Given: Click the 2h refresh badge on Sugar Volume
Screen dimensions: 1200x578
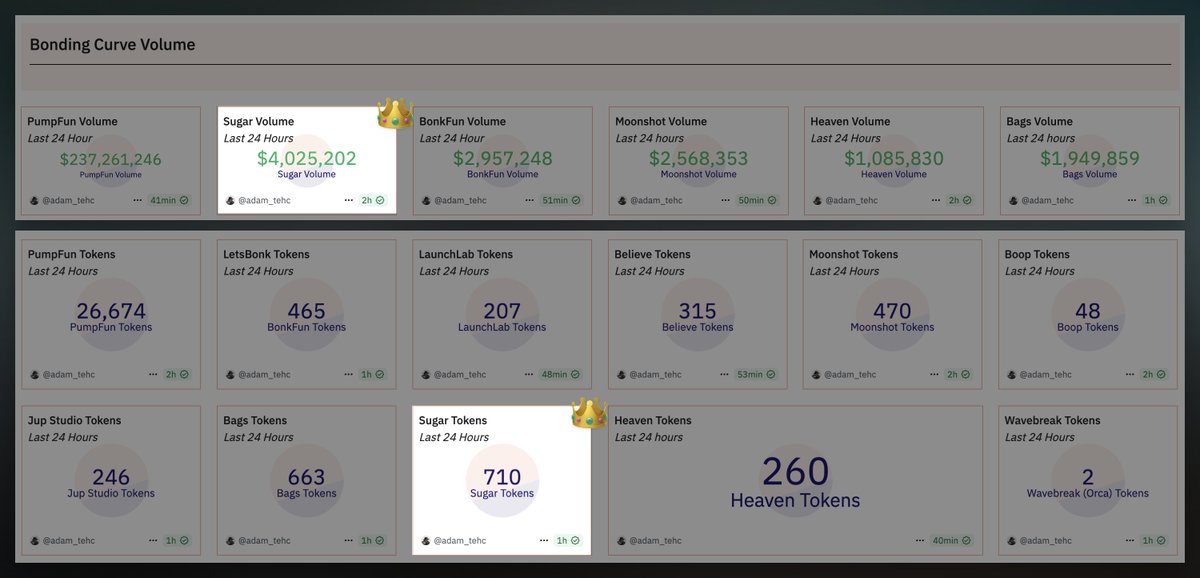Looking at the screenshot, I should [373, 200].
